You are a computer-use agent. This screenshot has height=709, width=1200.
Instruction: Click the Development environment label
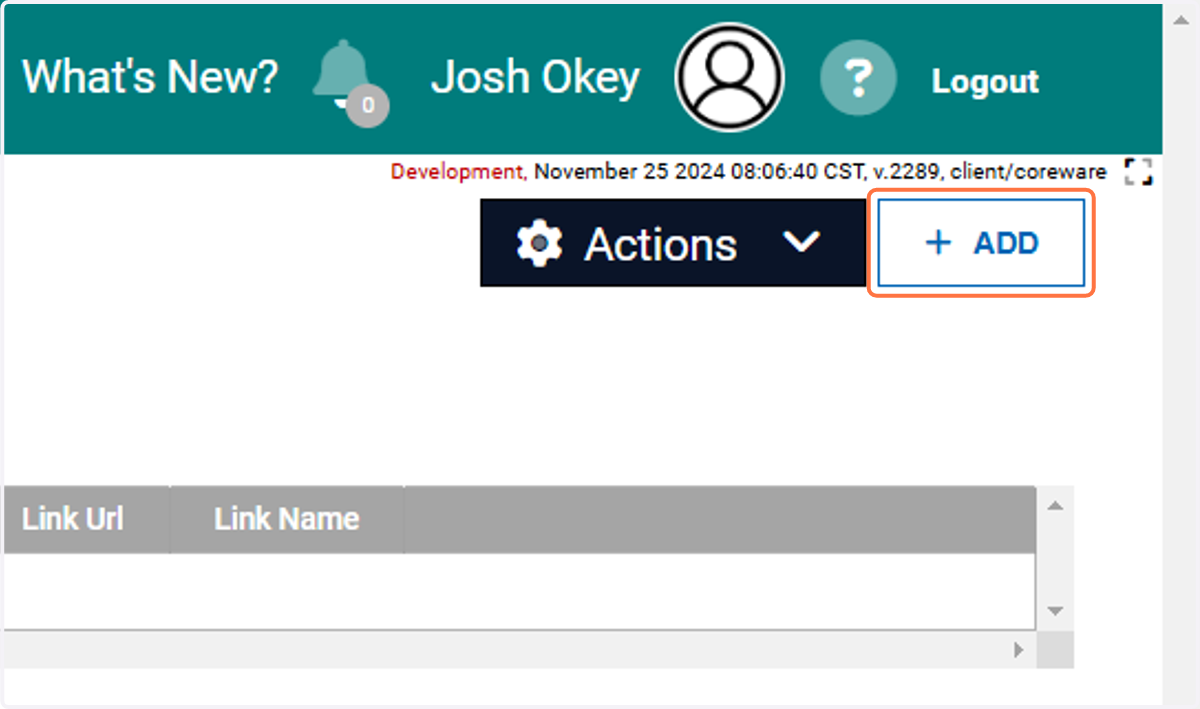[457, 172]
